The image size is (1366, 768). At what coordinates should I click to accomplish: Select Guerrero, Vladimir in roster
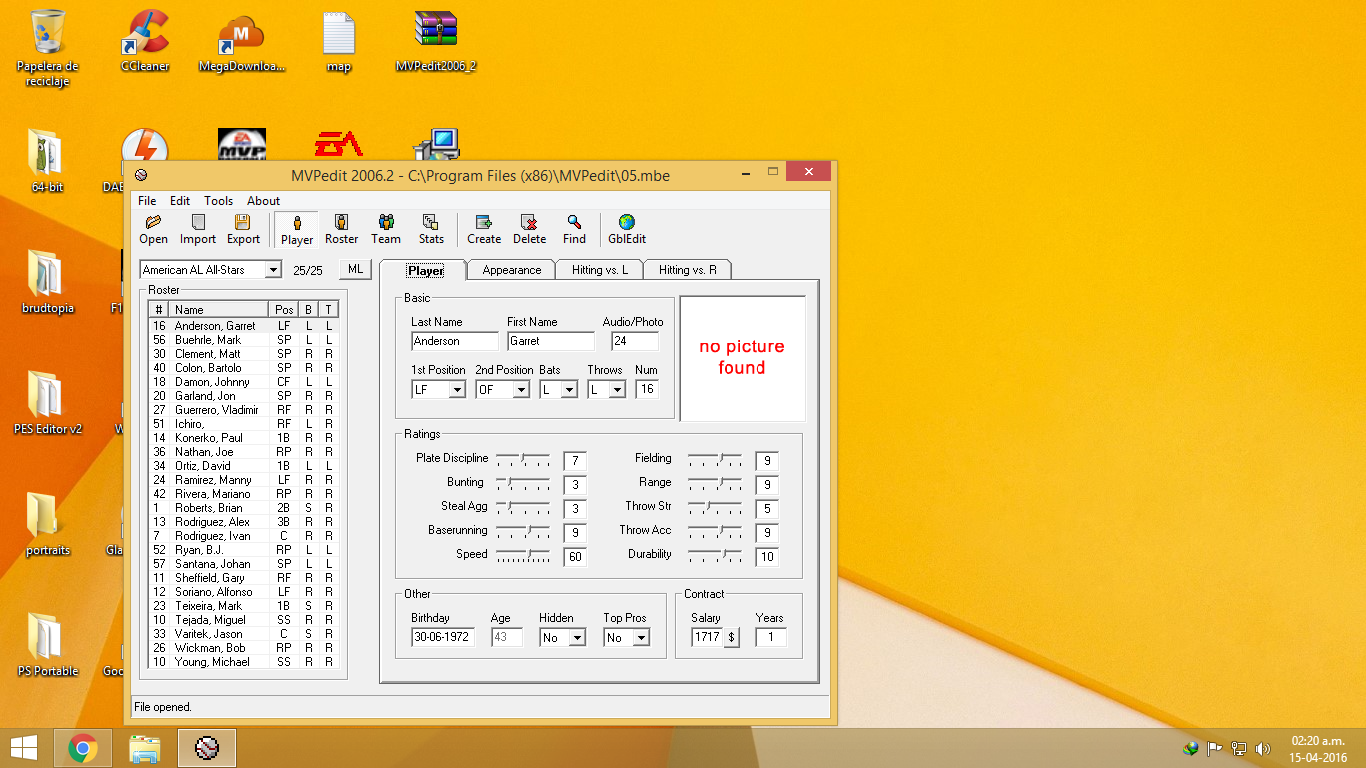tap(244, 410)
